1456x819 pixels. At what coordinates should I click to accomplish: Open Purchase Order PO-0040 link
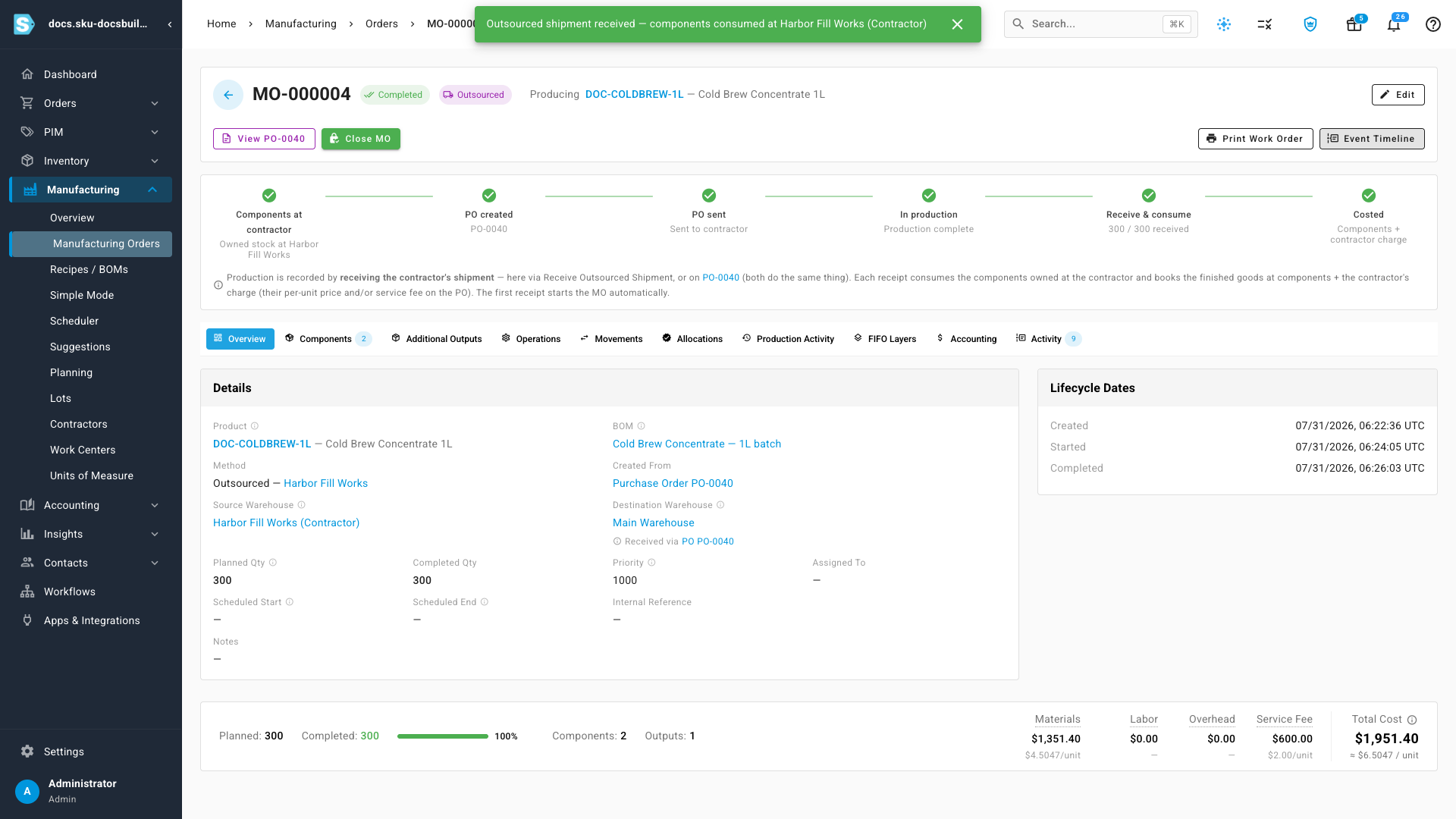(x=673, y=483)
